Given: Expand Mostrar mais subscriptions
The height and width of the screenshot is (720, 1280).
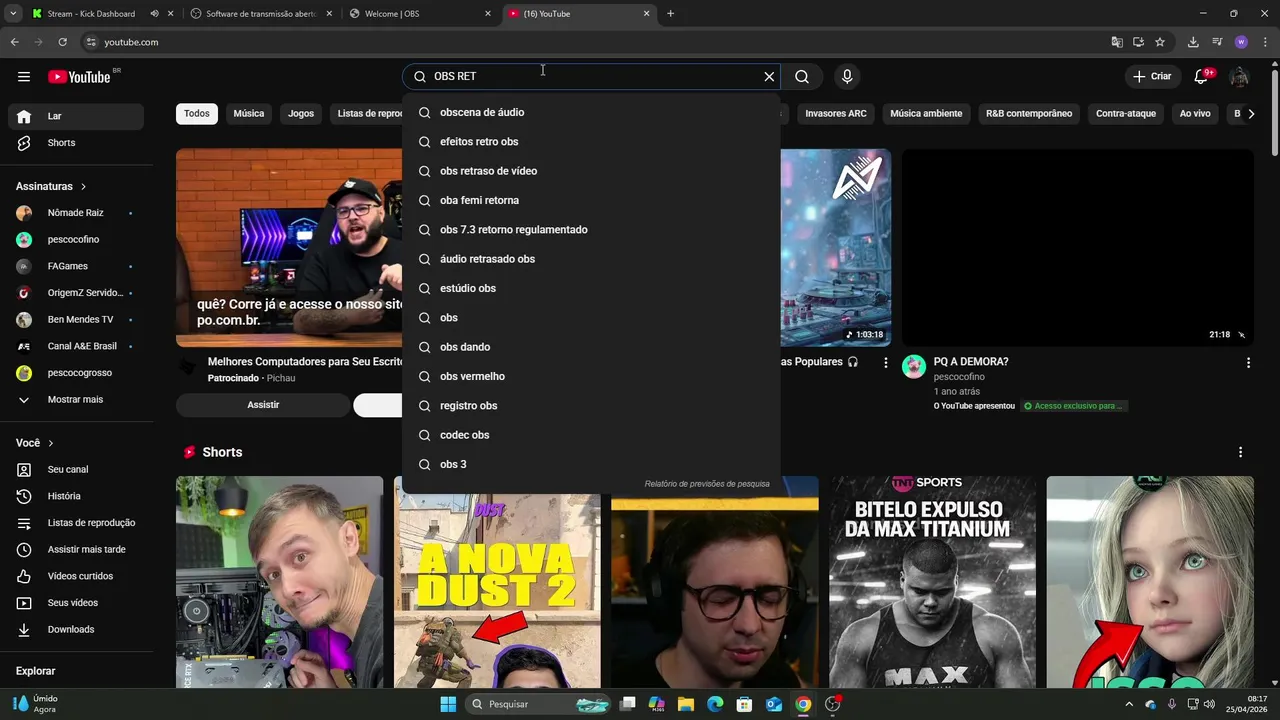Looking at the screenshot, I should pyautogui.click(x=76, y=400).
